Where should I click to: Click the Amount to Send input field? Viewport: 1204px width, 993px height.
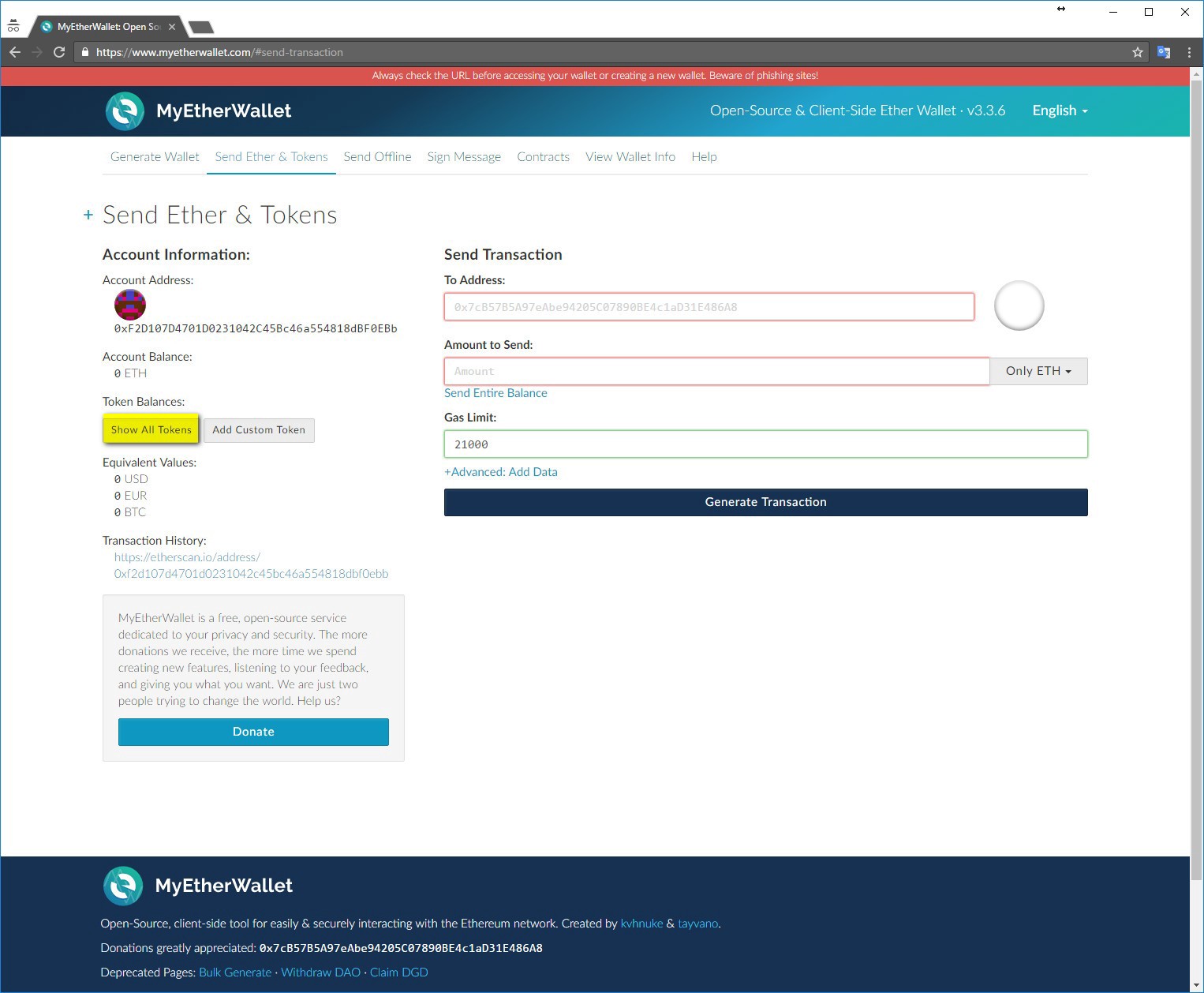716,371
